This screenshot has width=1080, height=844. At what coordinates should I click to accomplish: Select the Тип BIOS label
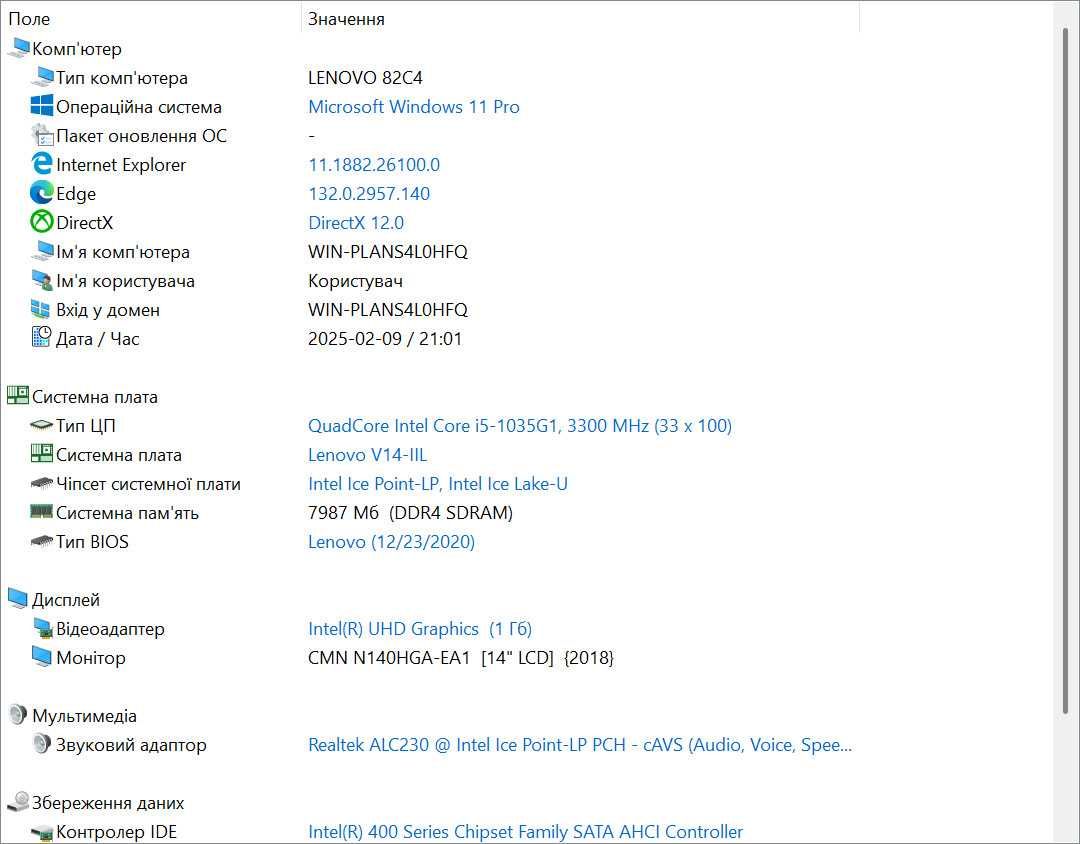(x=92, y=542)
